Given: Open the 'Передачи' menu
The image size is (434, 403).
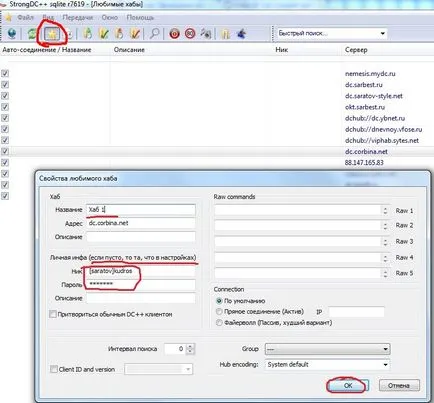Looking at the screenshot, I should click(78, 17).
